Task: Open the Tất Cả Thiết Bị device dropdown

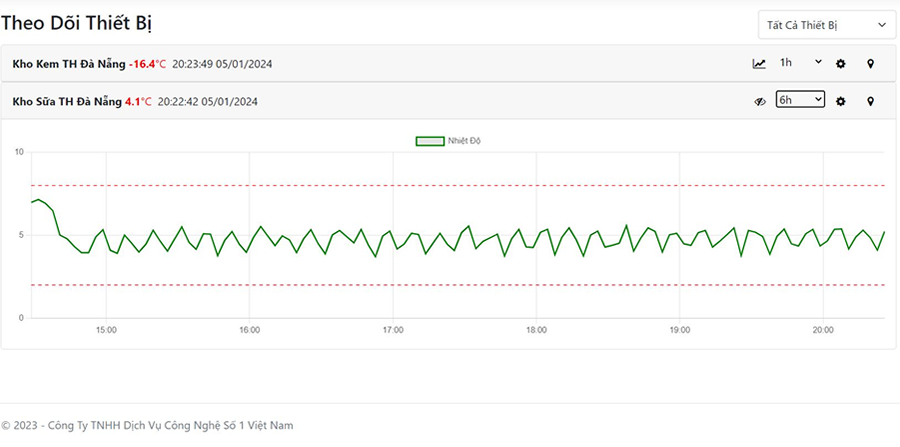Action: pyautogui.click(x=827, y=25)
